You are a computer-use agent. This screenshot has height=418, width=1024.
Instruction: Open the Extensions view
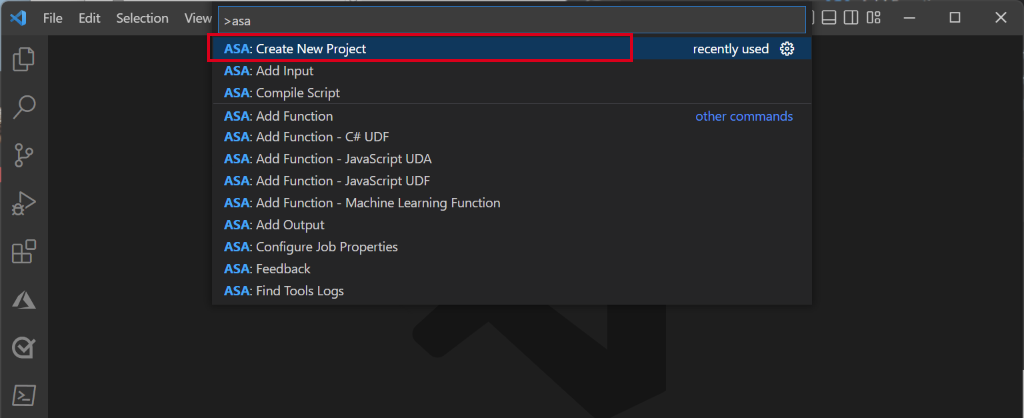tap(24, 251)
